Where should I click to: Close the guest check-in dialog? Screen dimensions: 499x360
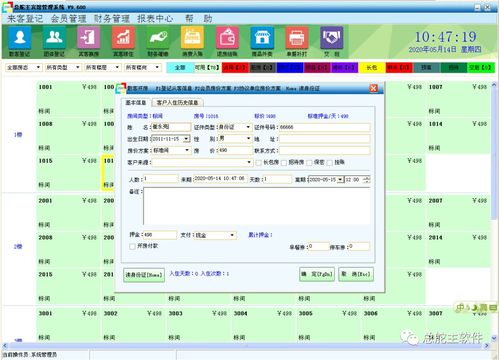pos(374,88)
